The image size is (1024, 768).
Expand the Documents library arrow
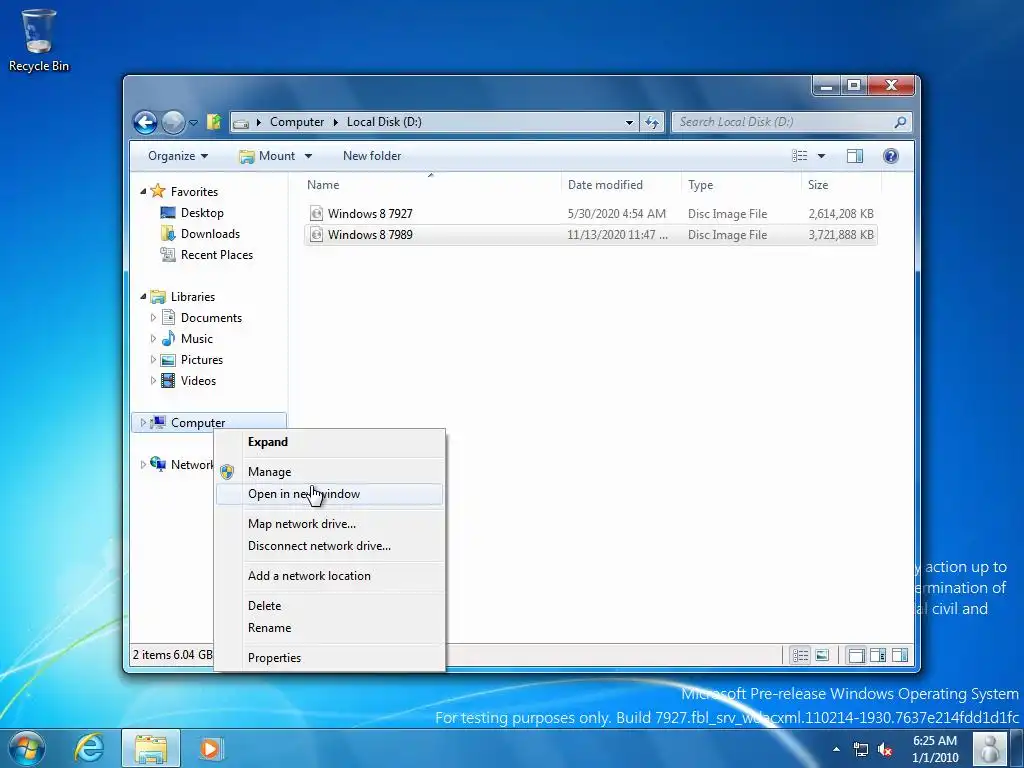tap(153, 317)
